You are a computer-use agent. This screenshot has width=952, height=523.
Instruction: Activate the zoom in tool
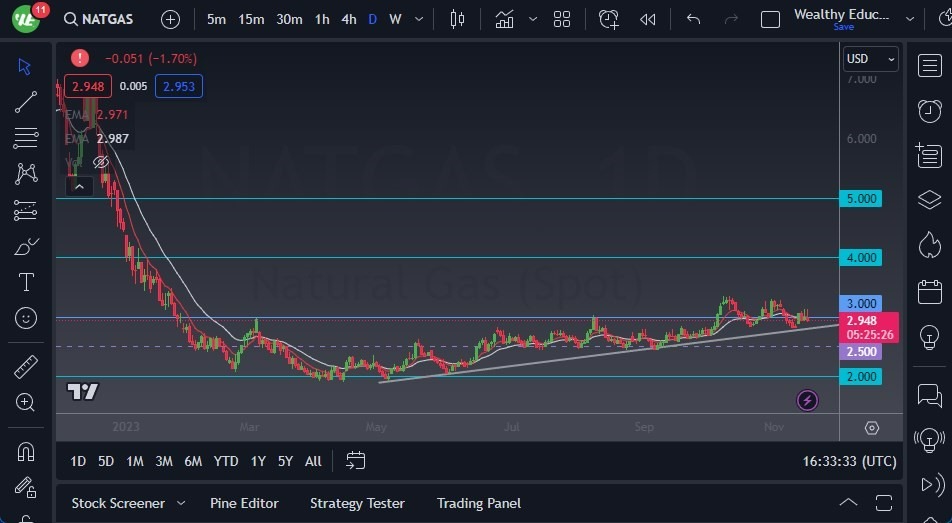[x=26, y=402]
